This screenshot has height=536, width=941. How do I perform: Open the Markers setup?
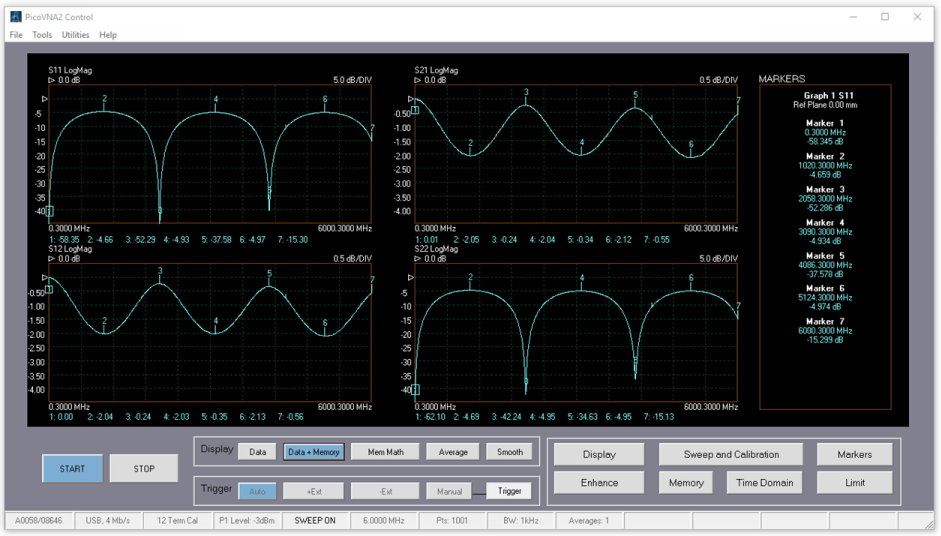pyautogui.click(x=855, y=454)
